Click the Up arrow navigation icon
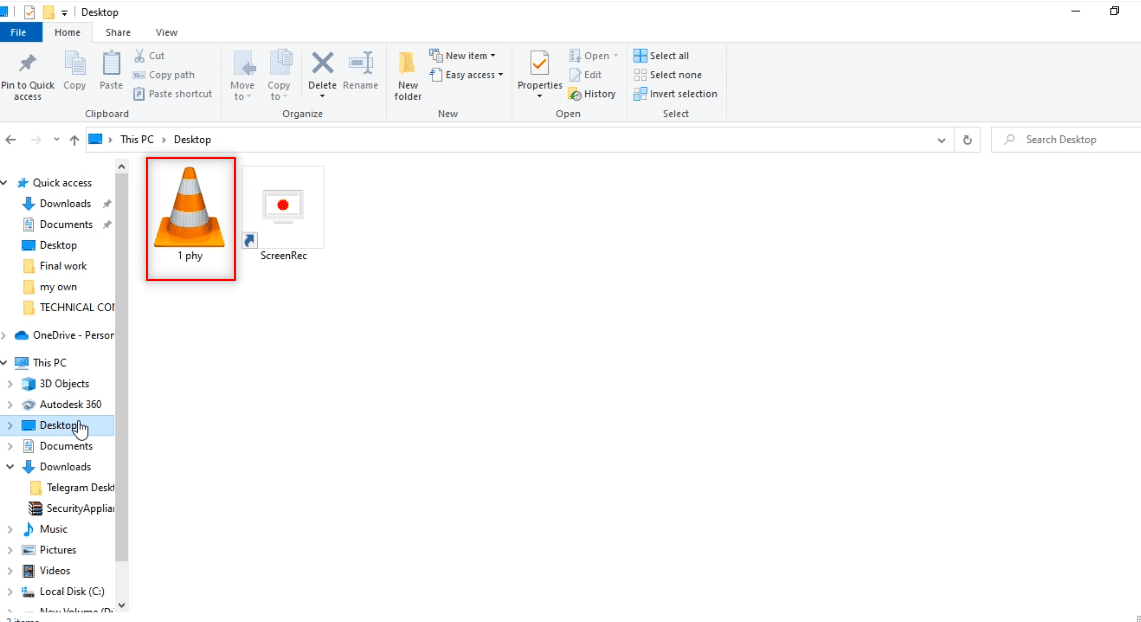The image size is (1141, 622). [x=74, y=140]
